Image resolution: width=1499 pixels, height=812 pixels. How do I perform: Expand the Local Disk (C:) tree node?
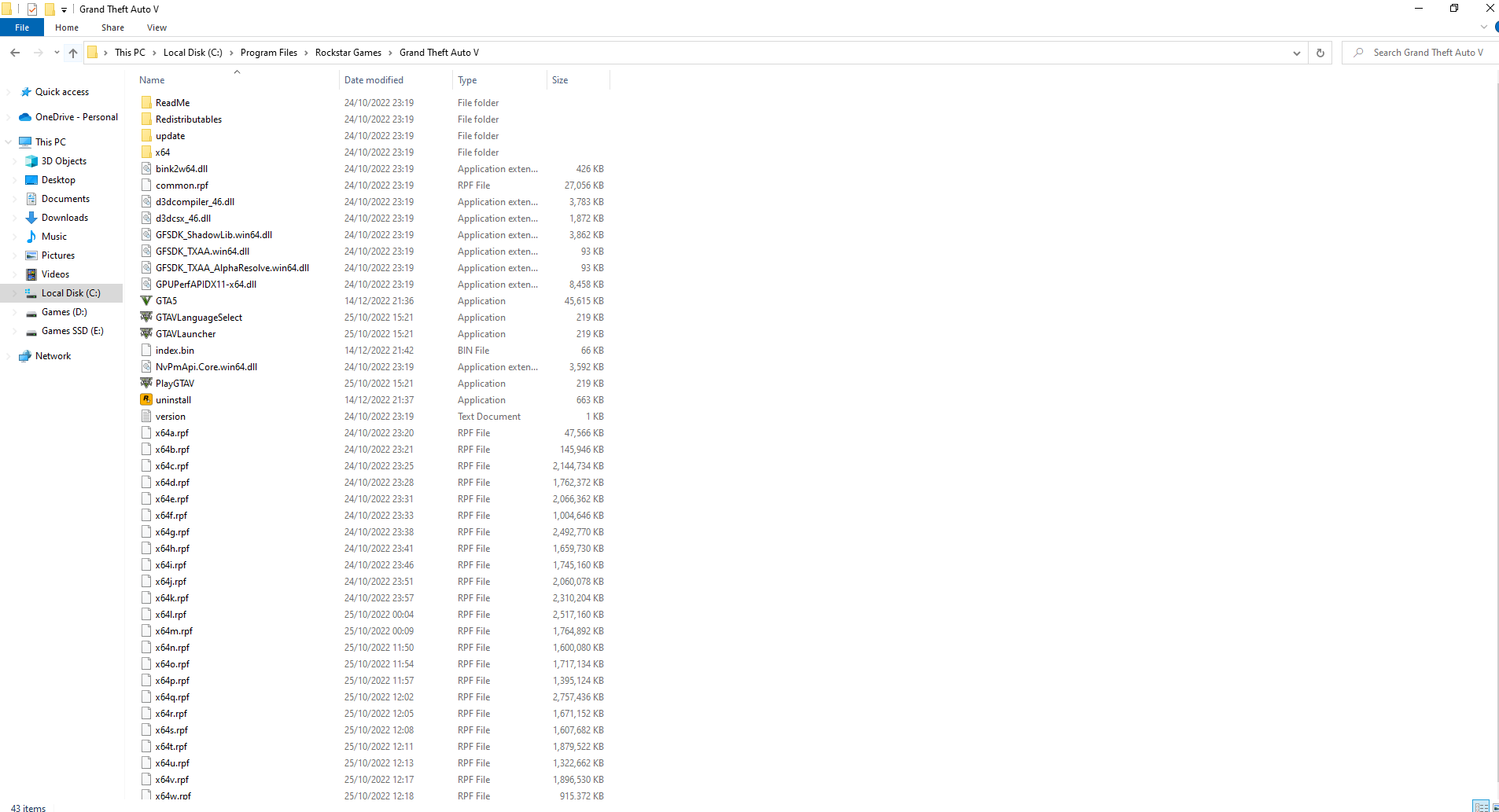click(15, 293)
